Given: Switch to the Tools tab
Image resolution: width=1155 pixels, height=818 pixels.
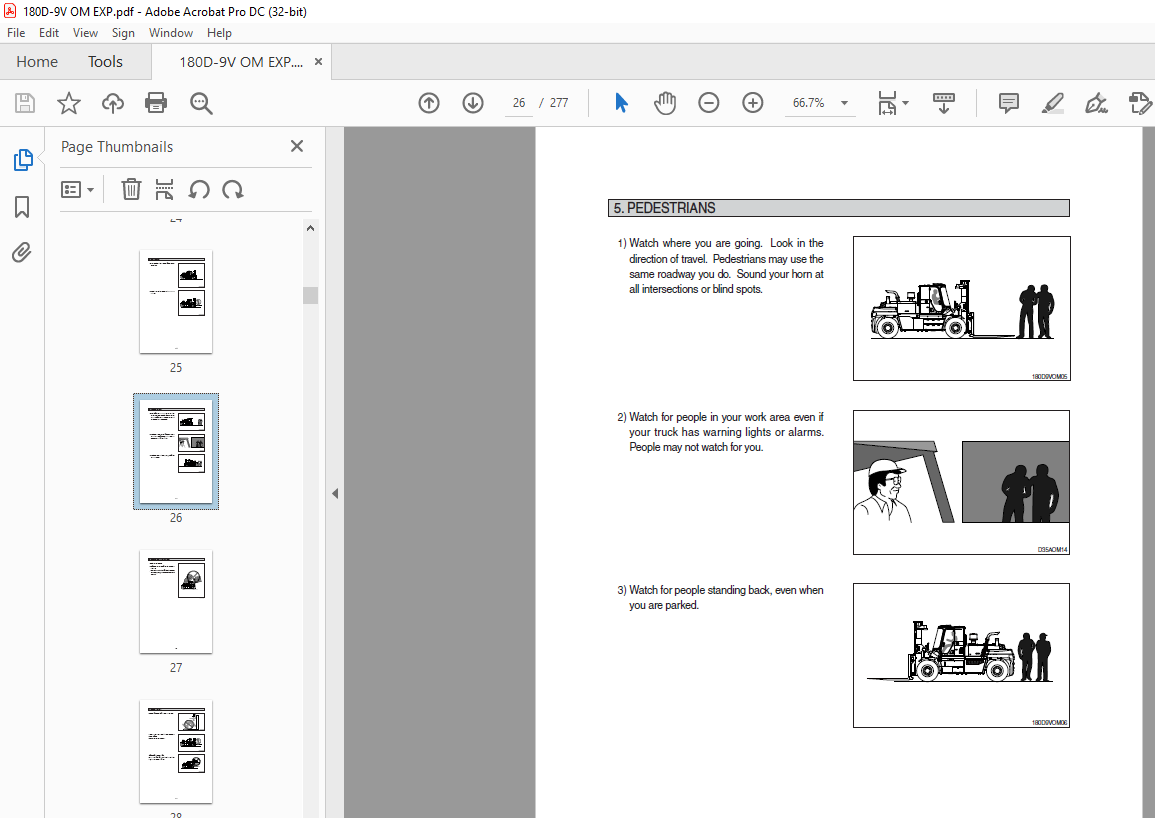Looking at the screenshot, I should [105, 62].
